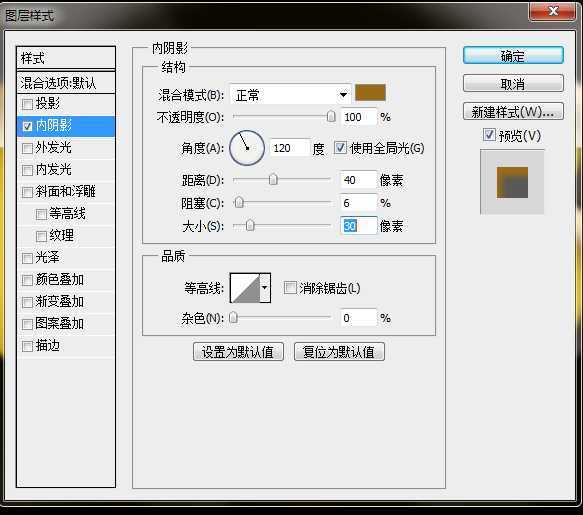Image resolution: width=583 pixels, height=515 pixels.
Task: Tick the 纹理 texture sub-option checkbox
Action: click(41, 236)
